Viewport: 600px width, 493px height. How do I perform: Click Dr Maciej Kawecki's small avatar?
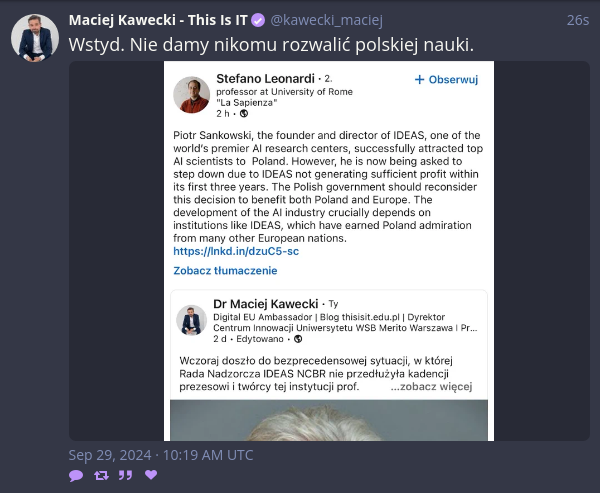point(191,320)
